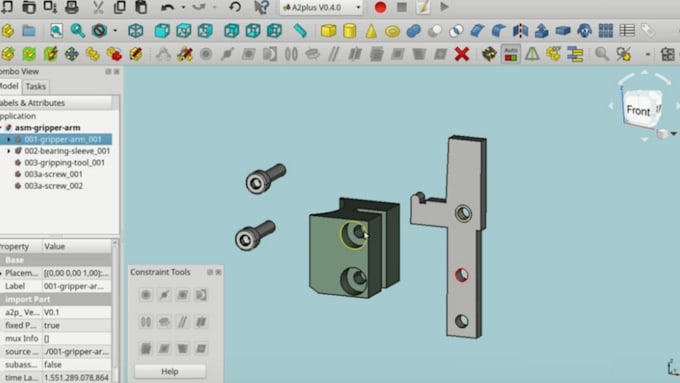Expand the 001-gripper-arm_001 tree node
This screenshot has width=680, height=383.
pyautogui.click(x=9, y=139)
